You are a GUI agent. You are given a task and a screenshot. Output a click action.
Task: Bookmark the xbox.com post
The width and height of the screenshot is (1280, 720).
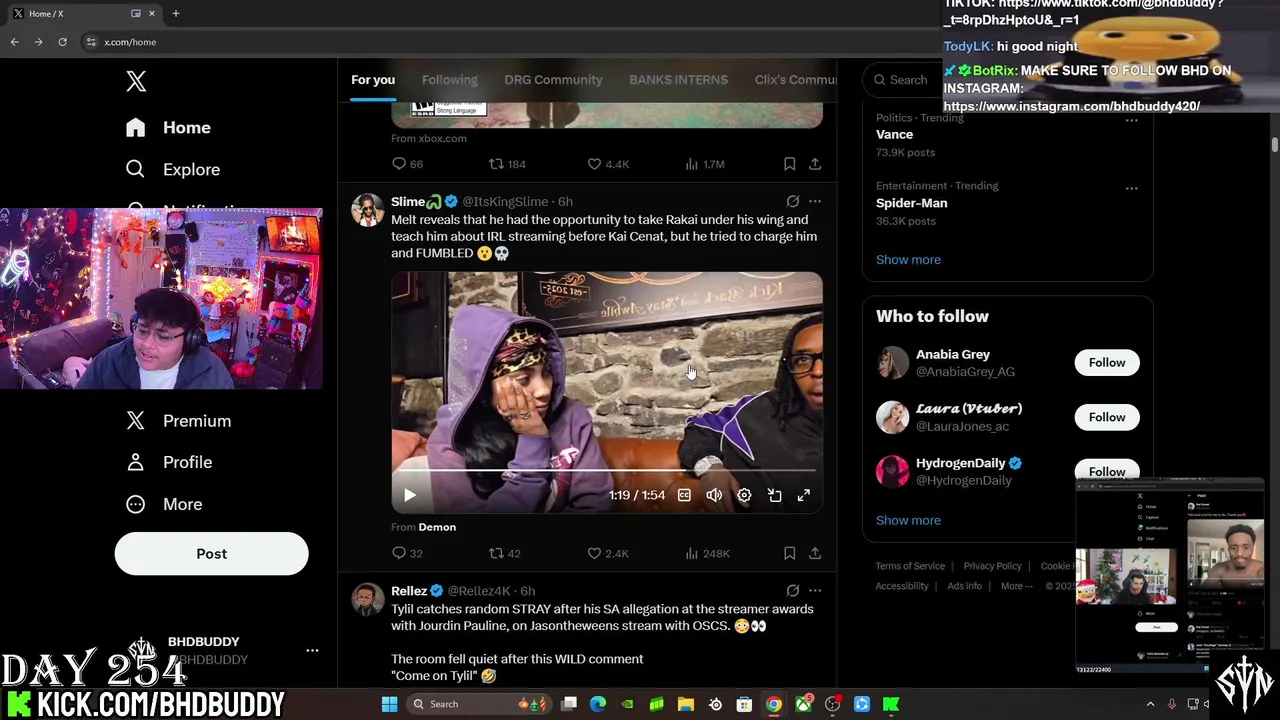point(789,164)
